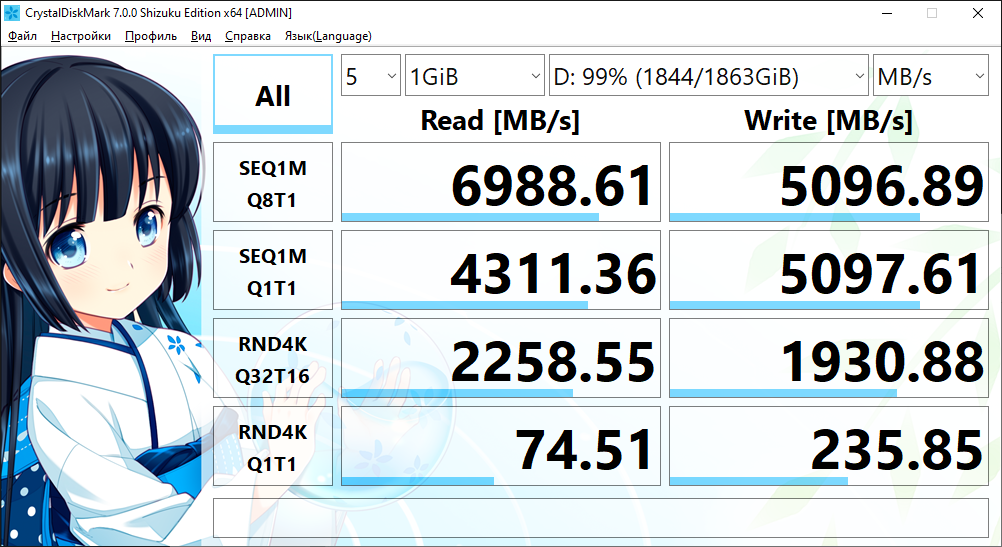Open the drive selector D: 99% dropdown

click(709, 75)
